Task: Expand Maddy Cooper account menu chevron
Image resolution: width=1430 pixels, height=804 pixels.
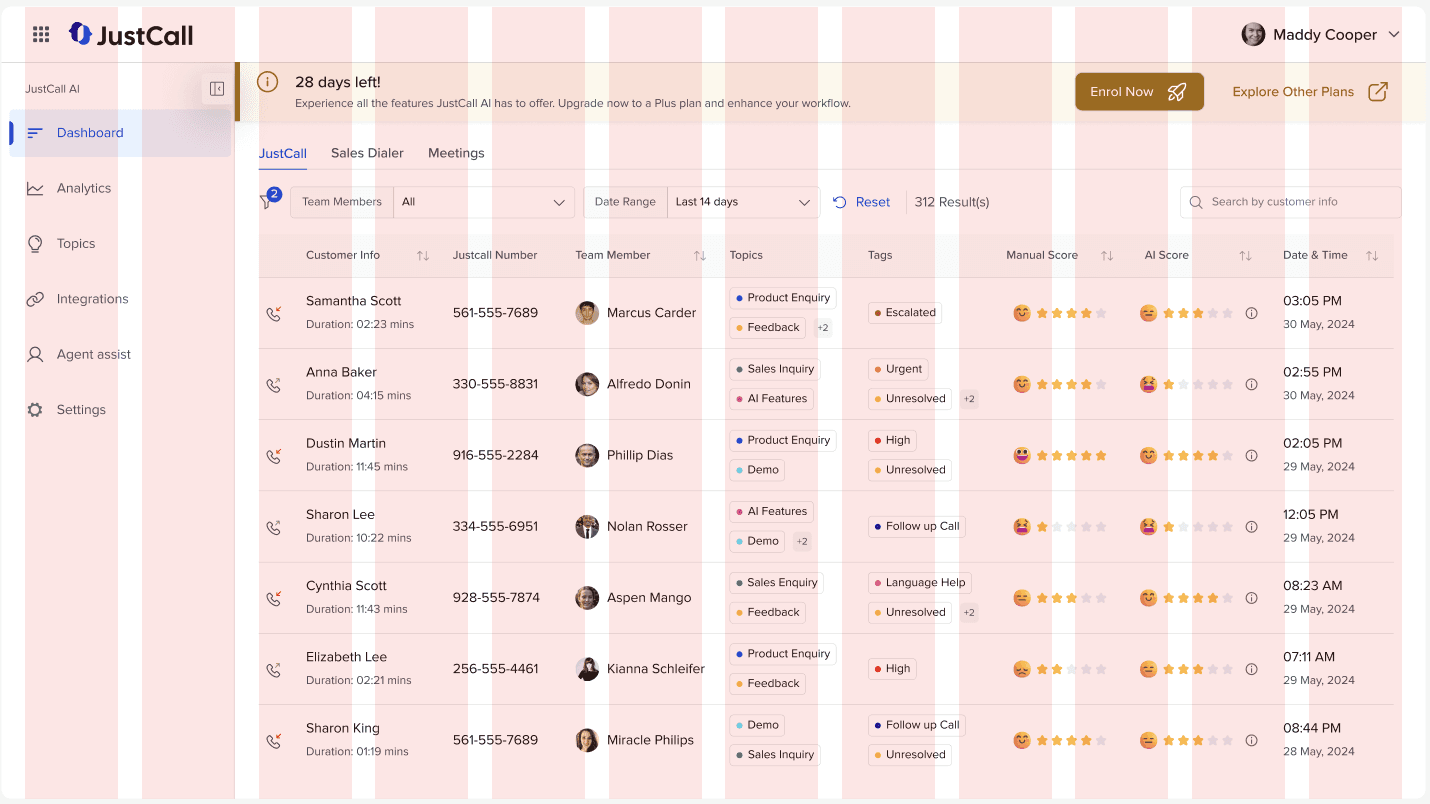Action: (1394, 35)
